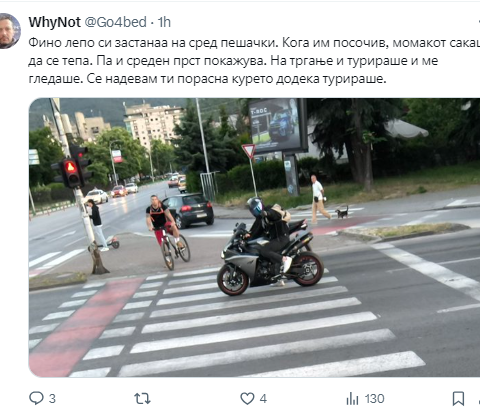Click the billboard in the attached photo
Screen dimensions: 480x417
pyautogui.click(x=277, y=126)
